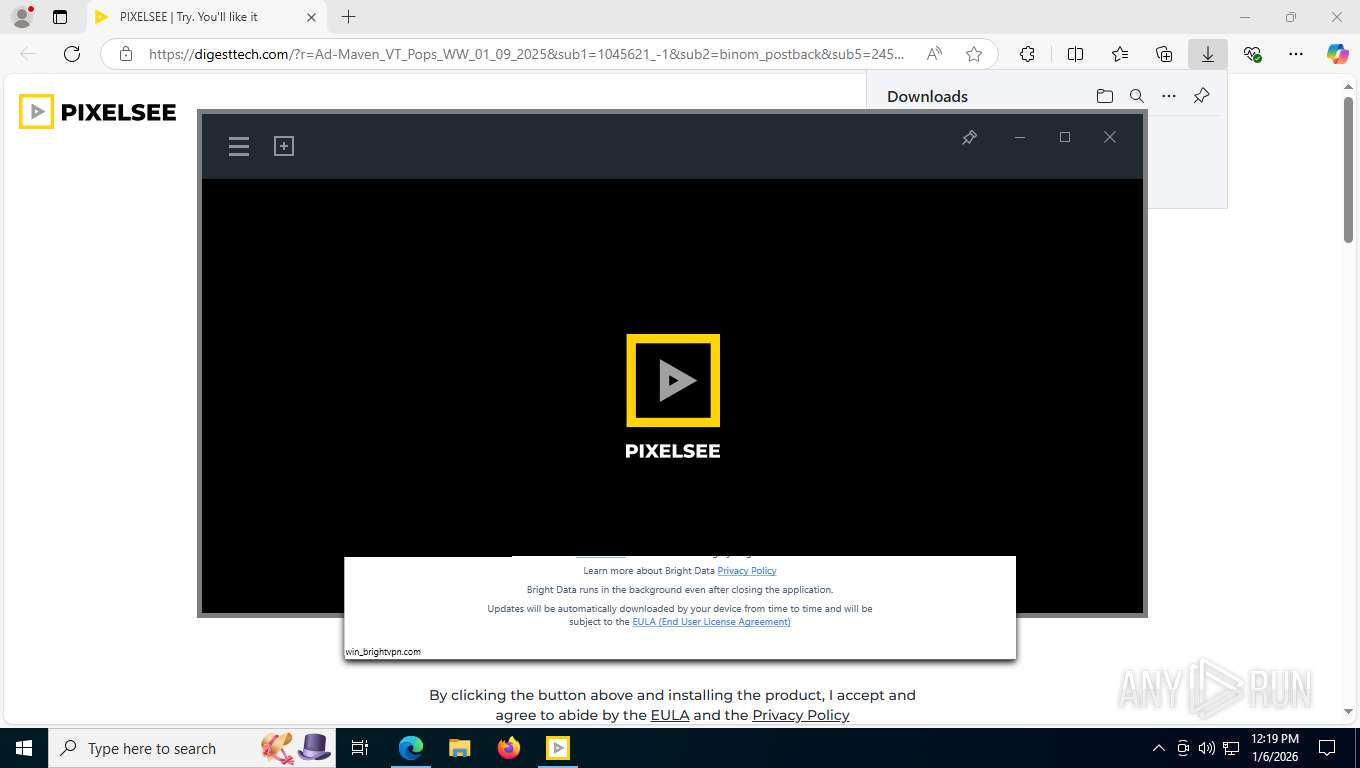Click the Privacy Policy link on the web page

[x=801, y=715]
